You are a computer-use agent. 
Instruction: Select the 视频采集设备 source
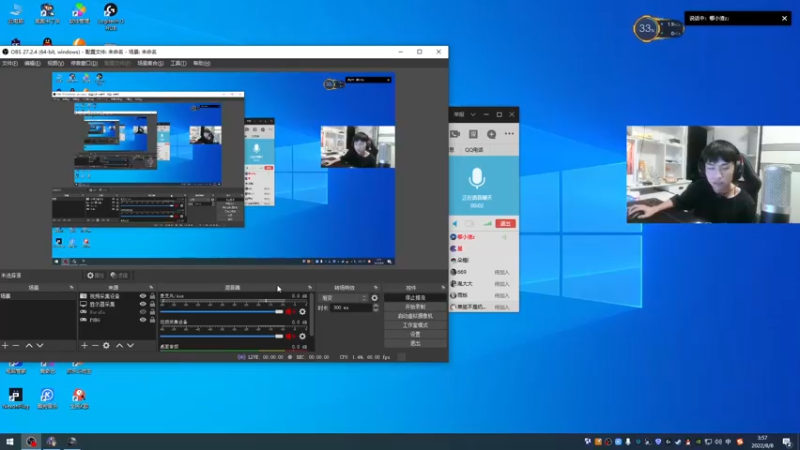pos(105,296)
